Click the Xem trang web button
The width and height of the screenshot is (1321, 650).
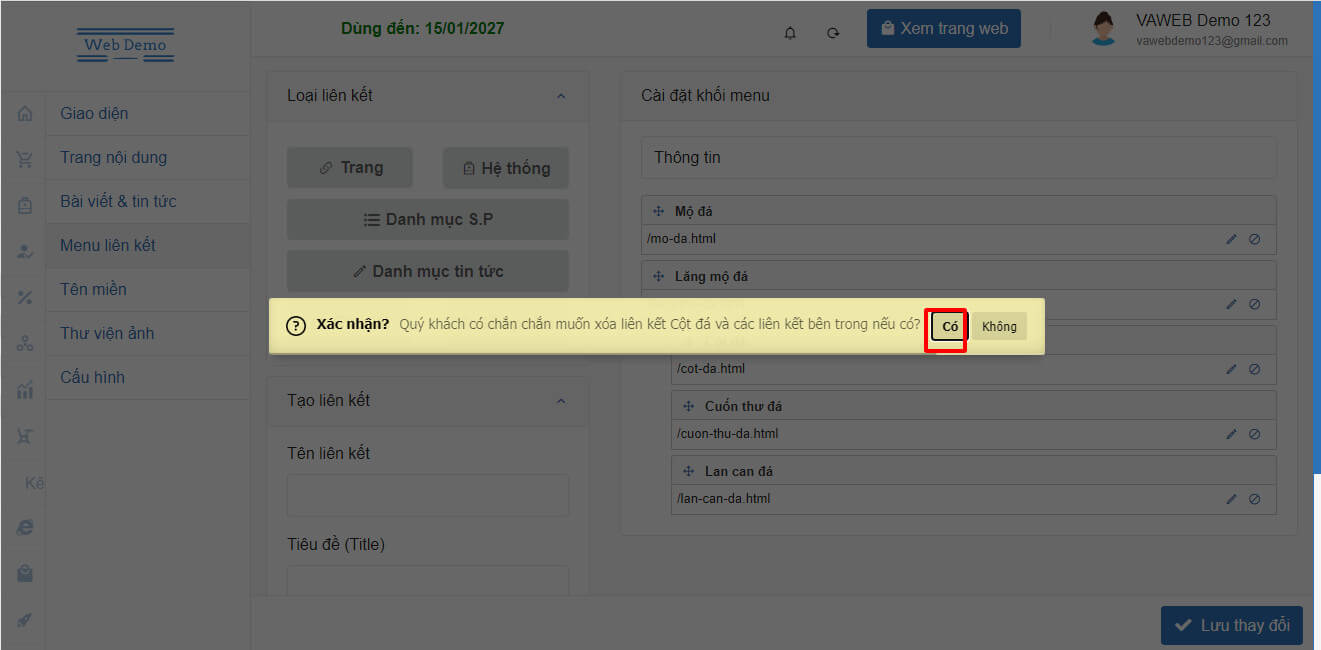[943, 29]
